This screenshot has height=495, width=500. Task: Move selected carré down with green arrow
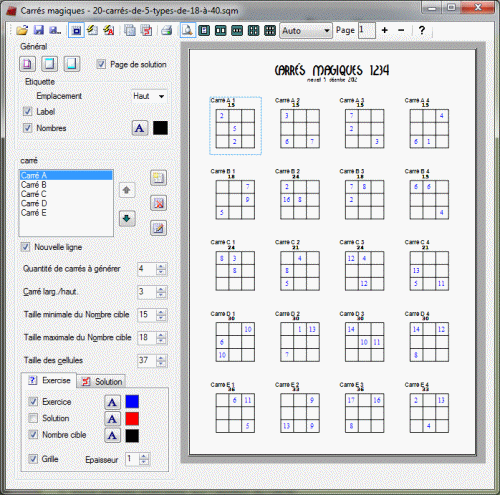click(x=127, y=219)
